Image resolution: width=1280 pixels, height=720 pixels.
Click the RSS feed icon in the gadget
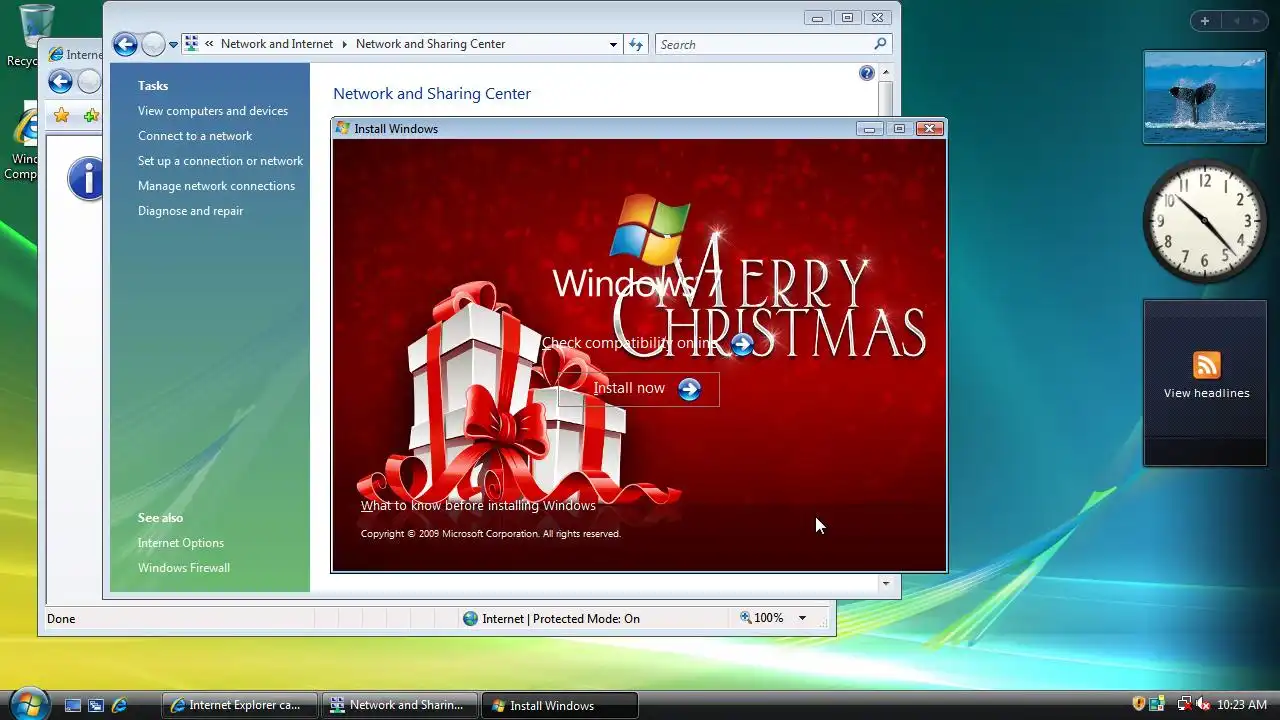pyautogui.click(x=1207, y=365)
